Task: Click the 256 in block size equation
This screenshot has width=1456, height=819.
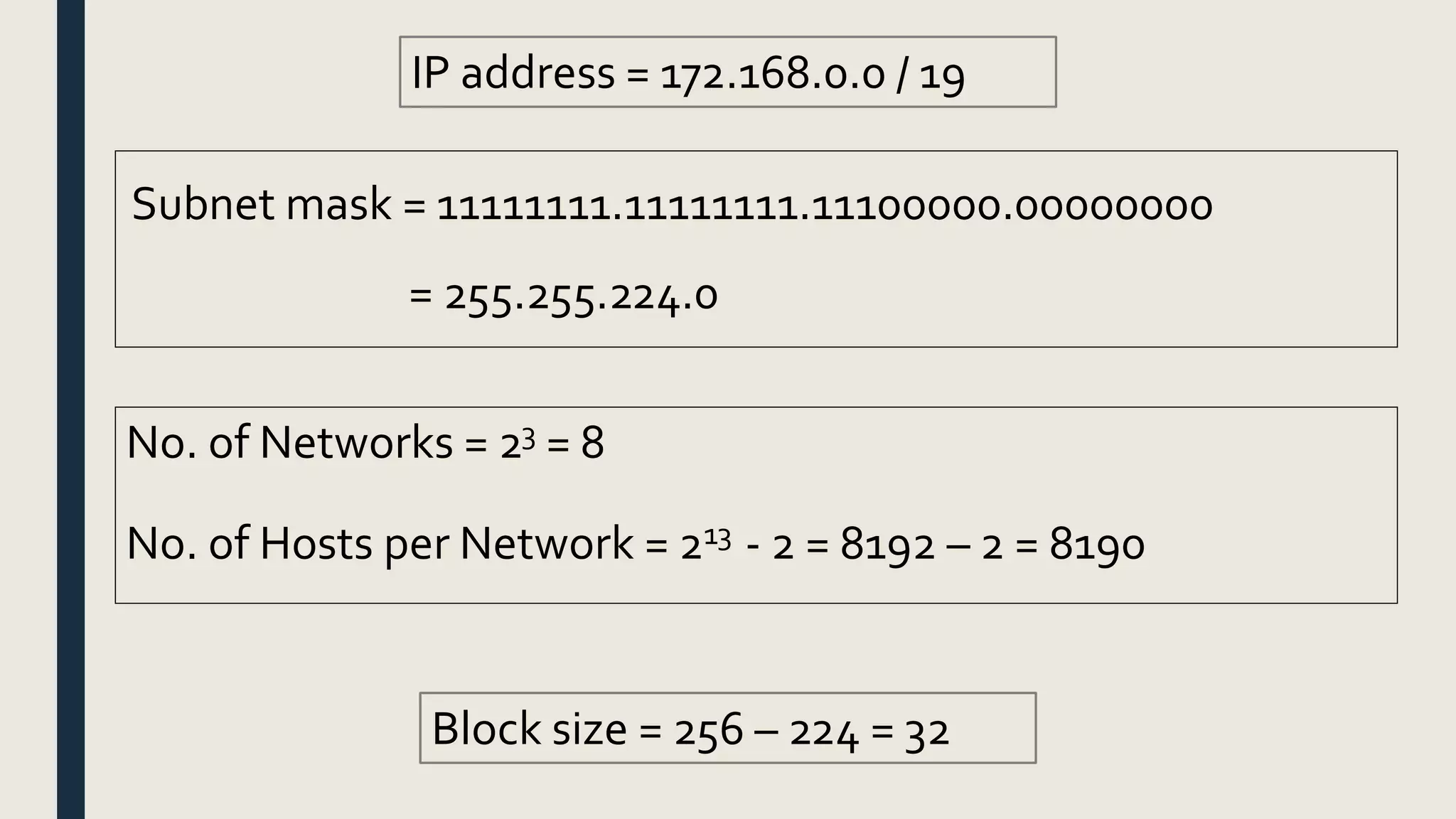Action: pyautogui.click(x=708, y=731)
